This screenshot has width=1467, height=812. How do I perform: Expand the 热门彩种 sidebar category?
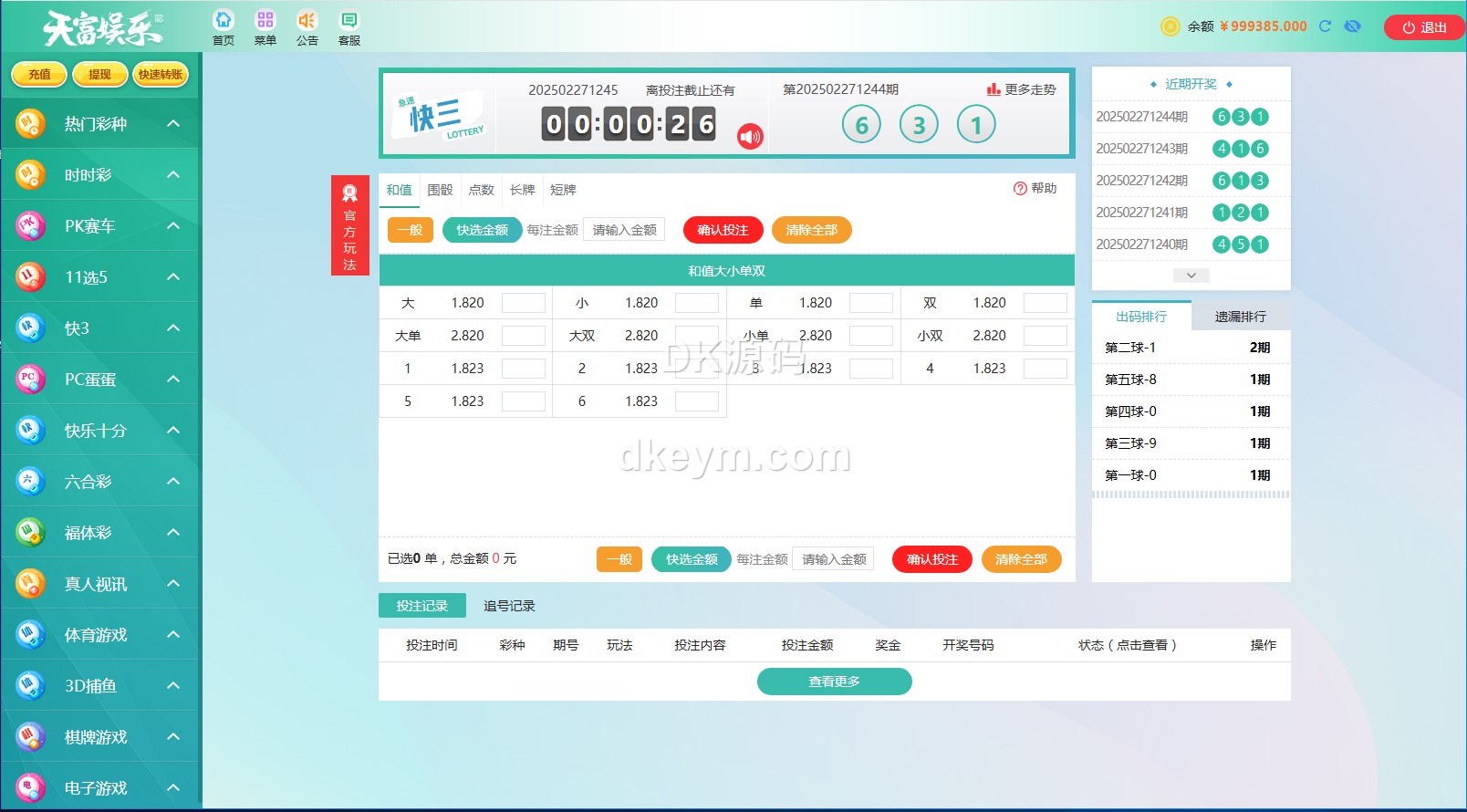coord(173,123)
